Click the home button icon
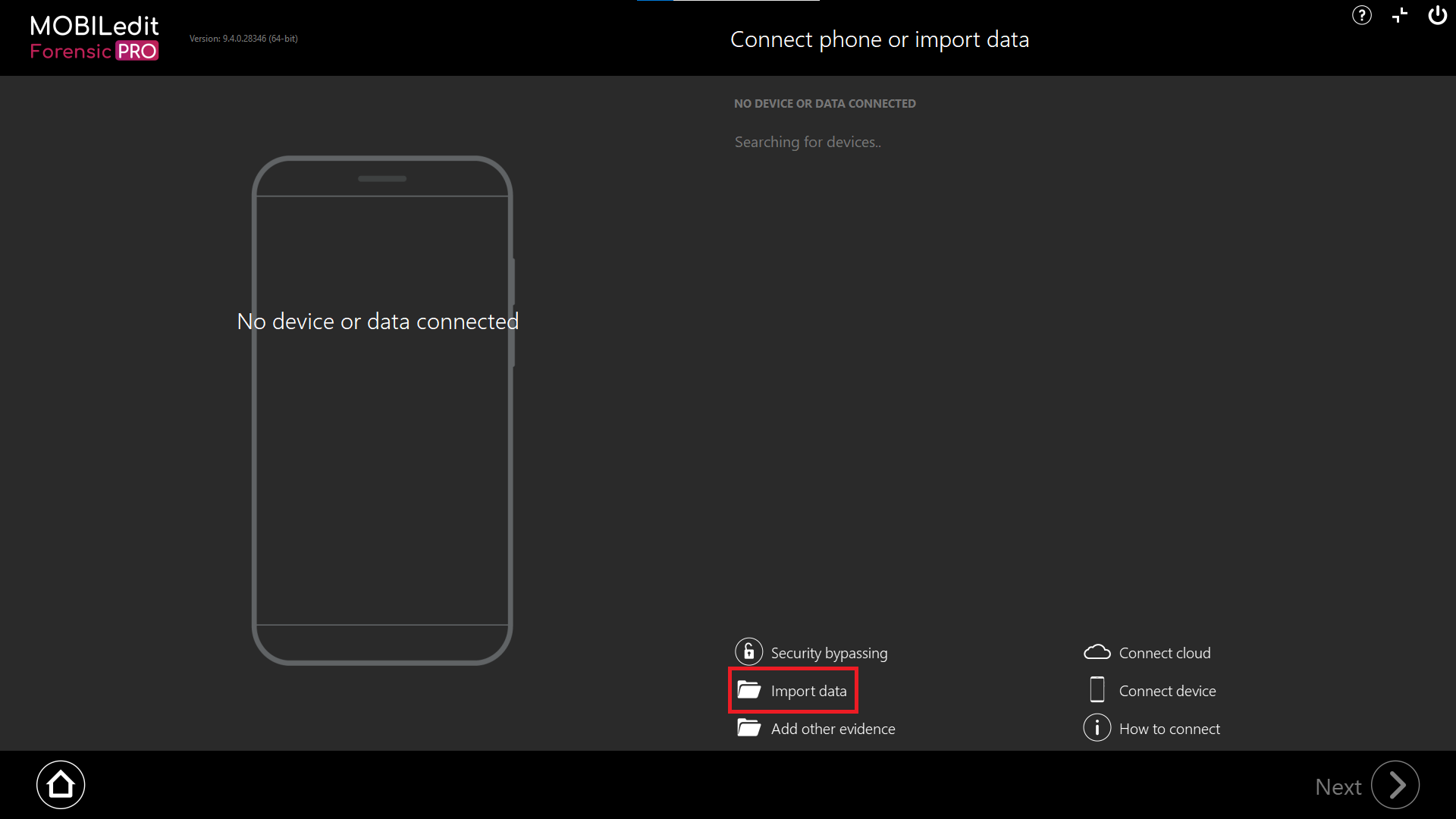Screen dimensions: 1456x819 (x=59, y=786)
